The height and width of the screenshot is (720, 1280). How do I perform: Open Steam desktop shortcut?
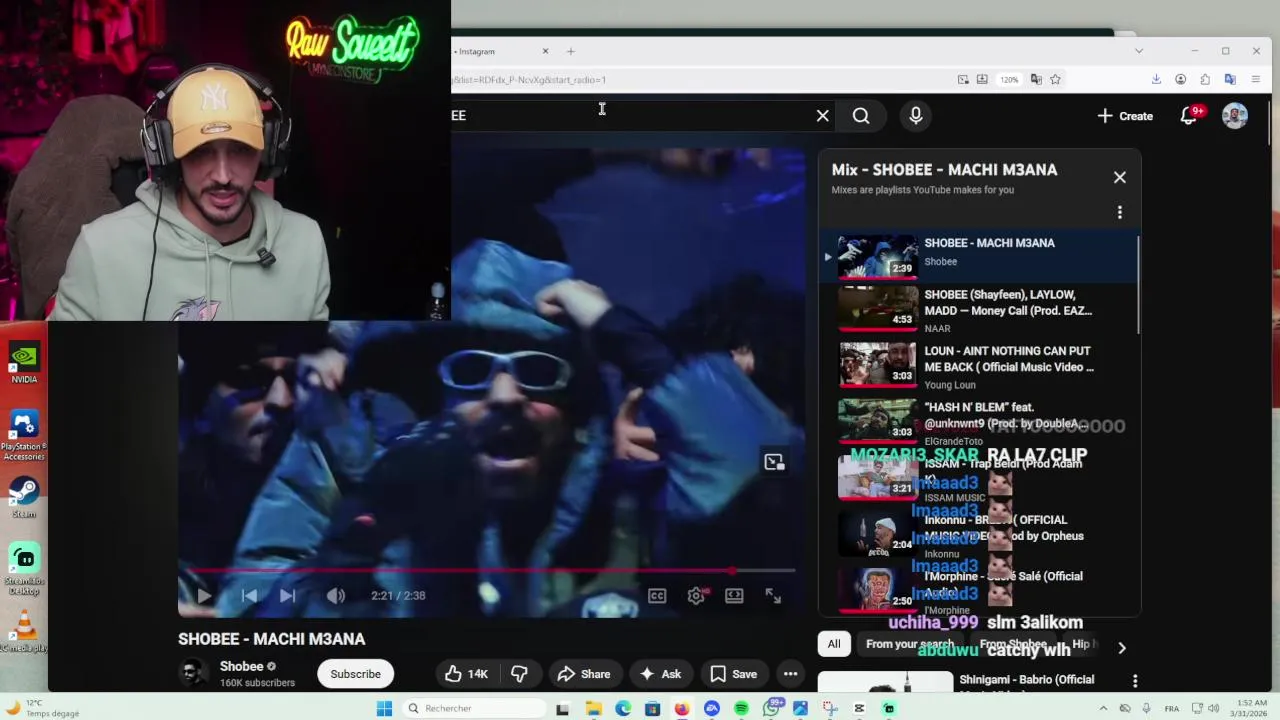tap(24, 498)
